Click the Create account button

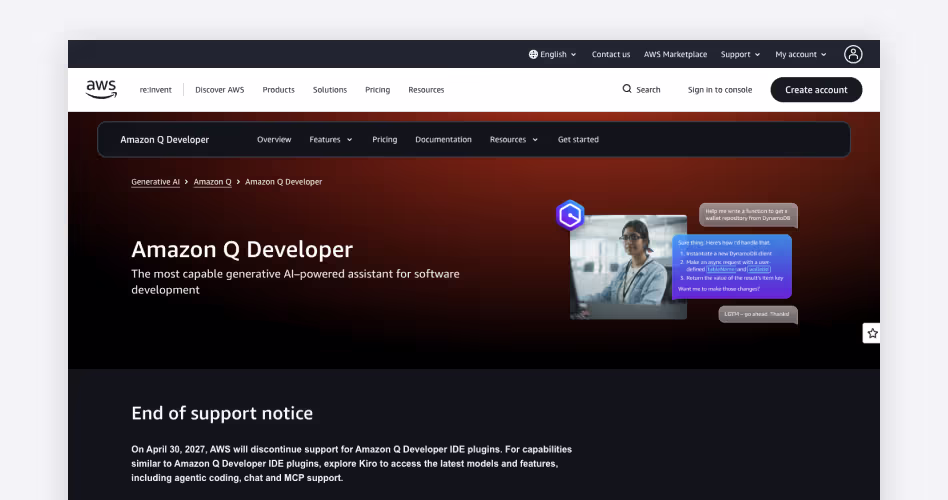pos(816,89)
